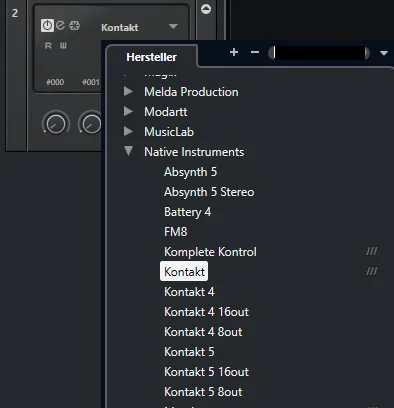The image size is (394, 408).
Task: Expand the Melda Production vendor folder
Action: pos(128,91)
